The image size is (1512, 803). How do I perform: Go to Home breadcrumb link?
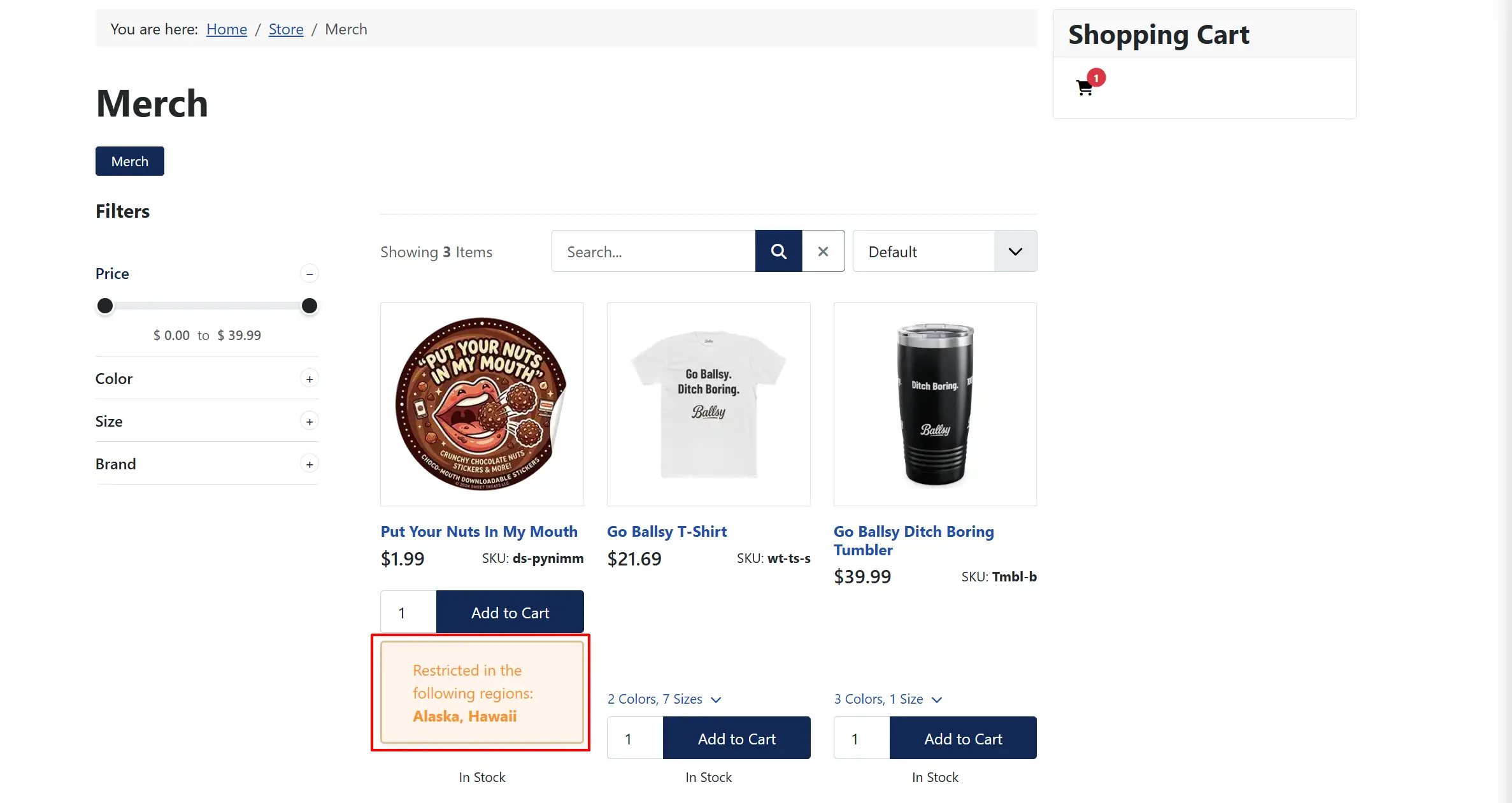click(227, 29)
